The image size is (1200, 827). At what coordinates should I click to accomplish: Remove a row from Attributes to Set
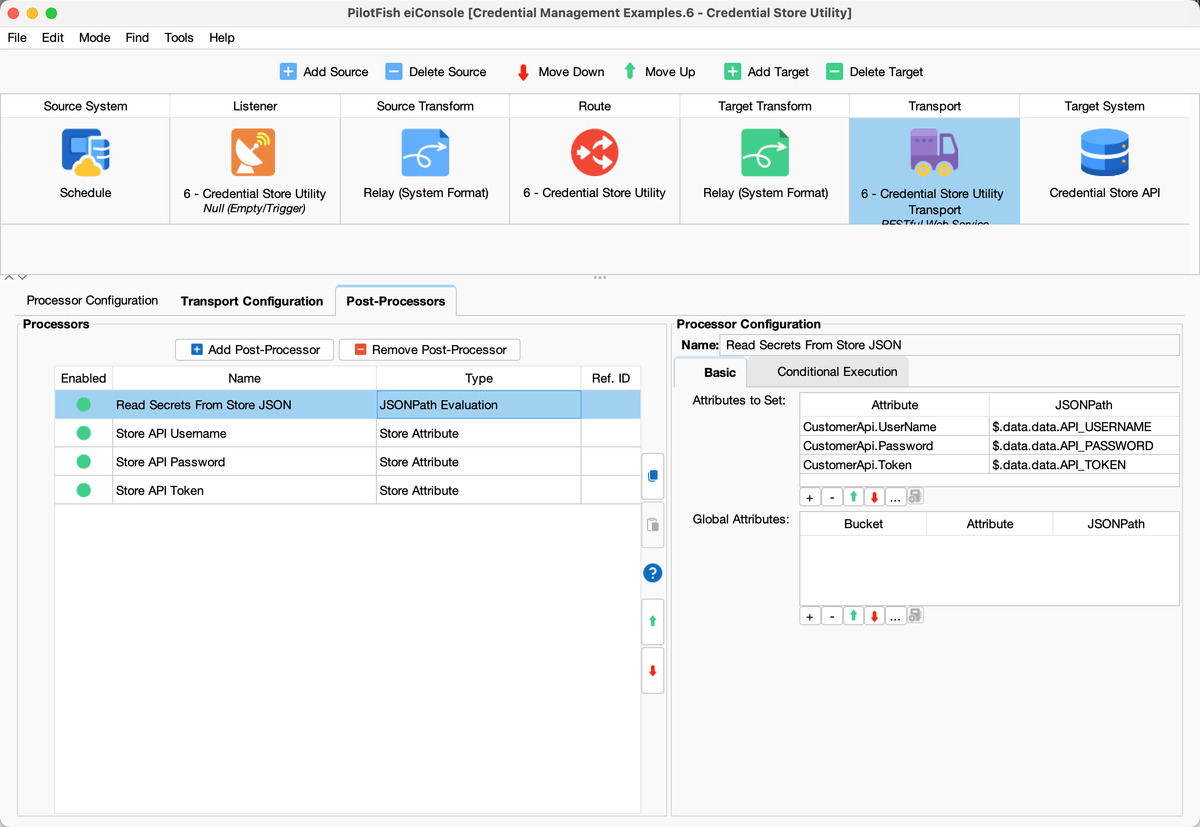[x=831, y=497]
